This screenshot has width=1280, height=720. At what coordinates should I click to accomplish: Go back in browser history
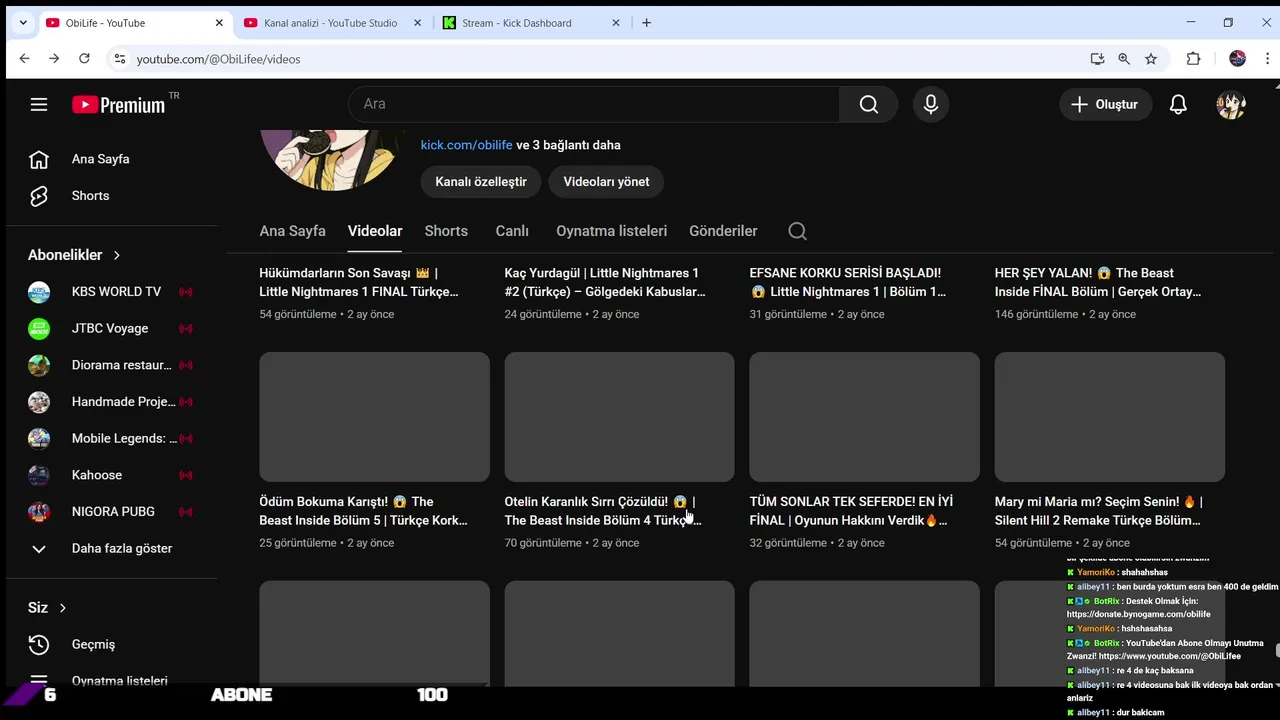24,59
